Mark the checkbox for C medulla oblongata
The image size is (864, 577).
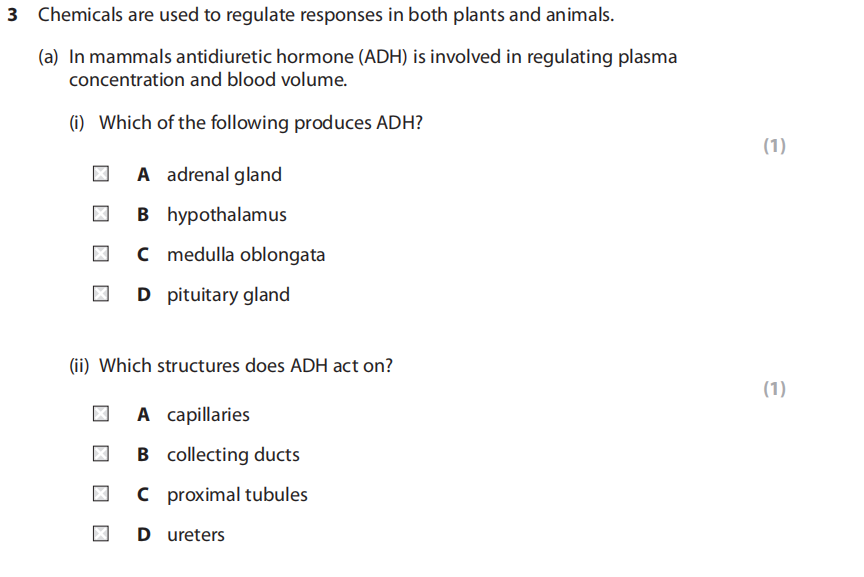[101, 255]
